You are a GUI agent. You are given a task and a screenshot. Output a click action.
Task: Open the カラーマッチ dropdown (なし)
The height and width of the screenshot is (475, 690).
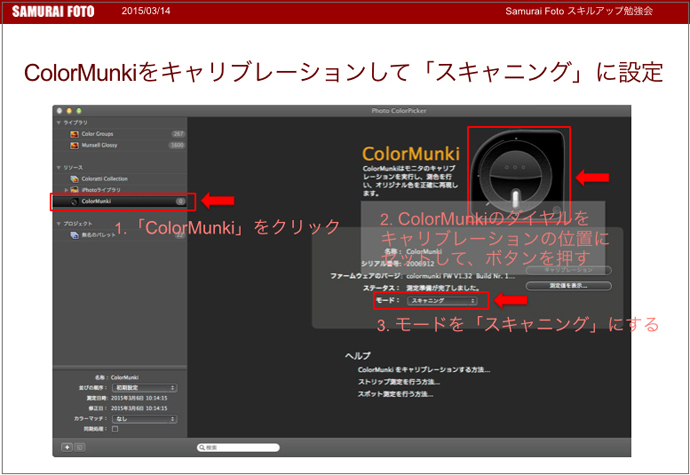click(x=144, y=419)
